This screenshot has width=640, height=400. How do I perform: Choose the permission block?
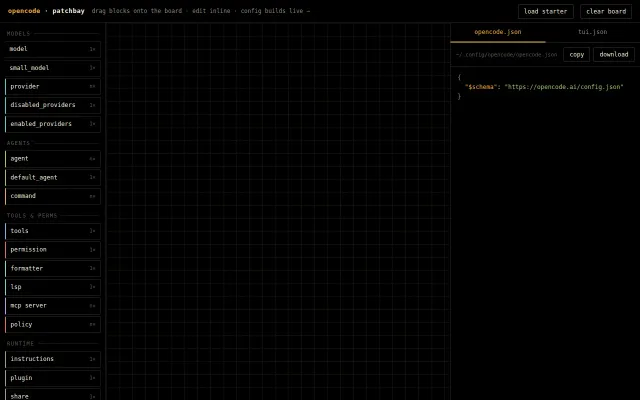pyautogui.click(x=53, y=250)
